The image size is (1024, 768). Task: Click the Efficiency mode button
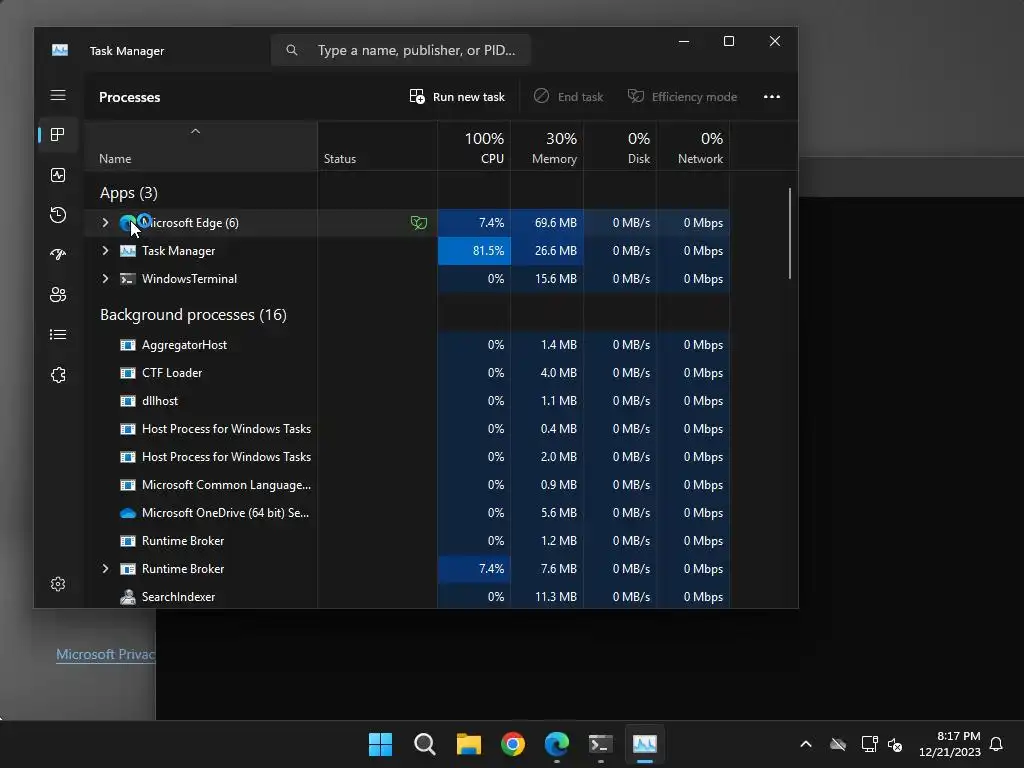point(682,97)
